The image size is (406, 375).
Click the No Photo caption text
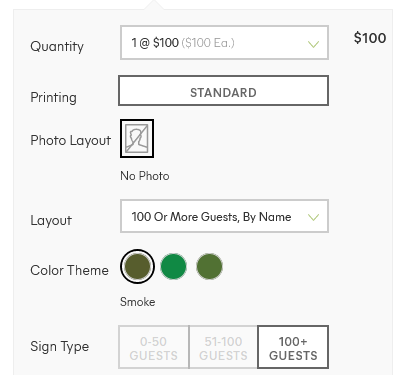click(145, 176)
